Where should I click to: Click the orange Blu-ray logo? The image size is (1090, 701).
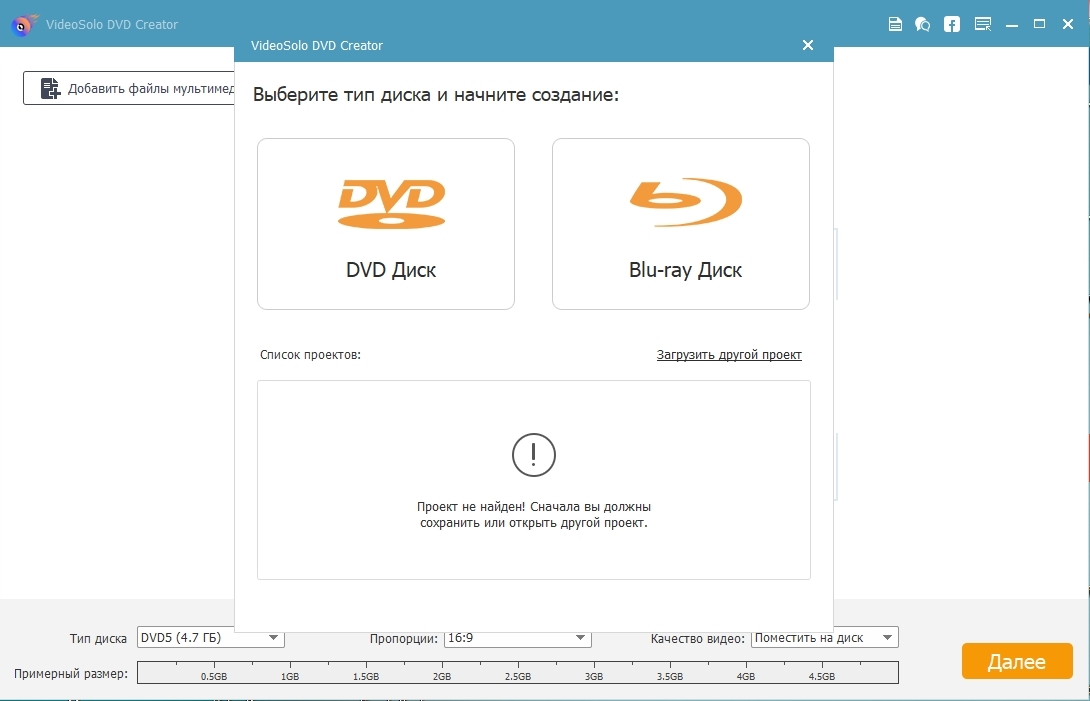click(685, 203)
